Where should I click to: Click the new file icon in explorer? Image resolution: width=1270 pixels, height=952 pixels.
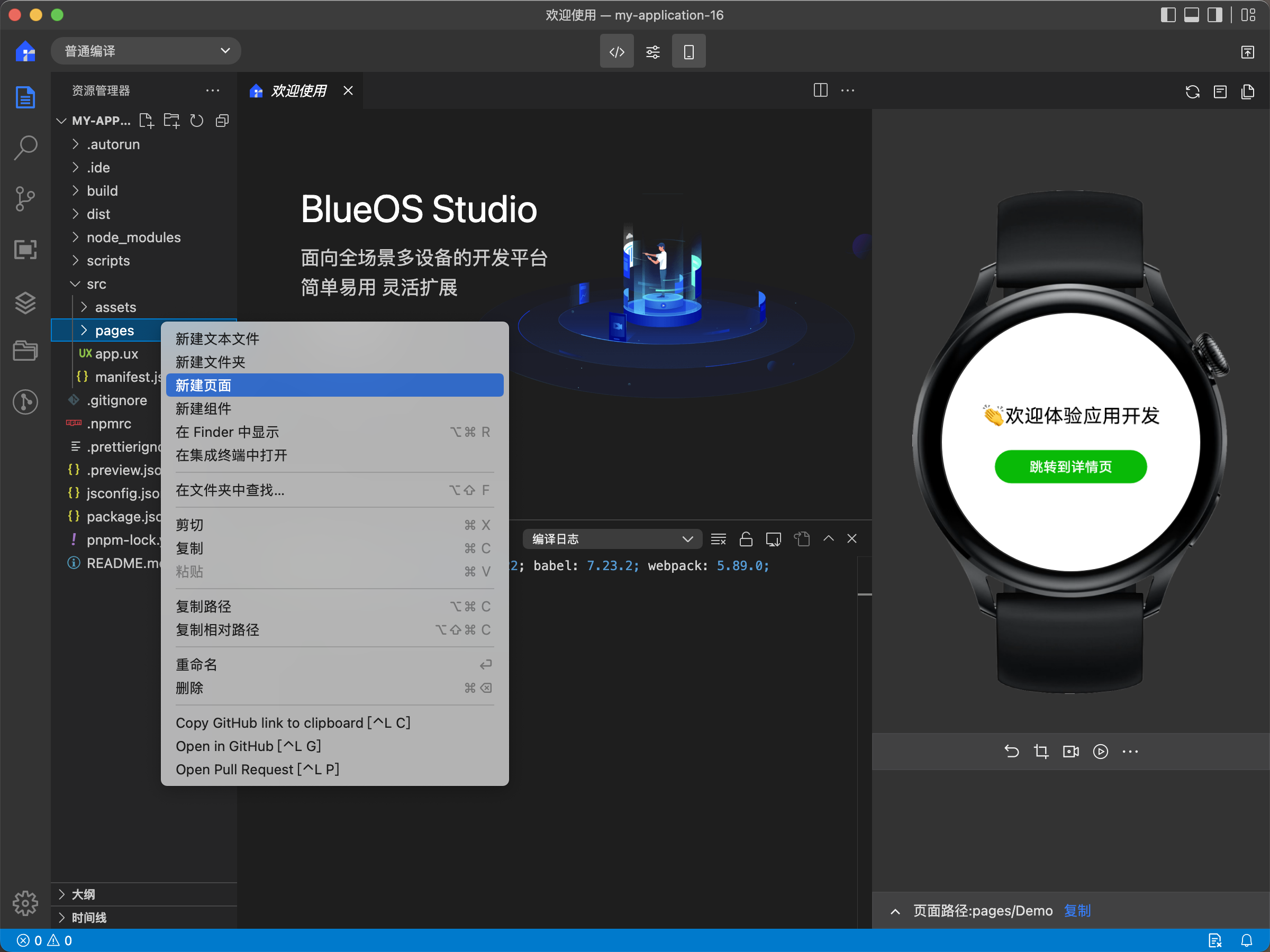[x=147, y=121]
